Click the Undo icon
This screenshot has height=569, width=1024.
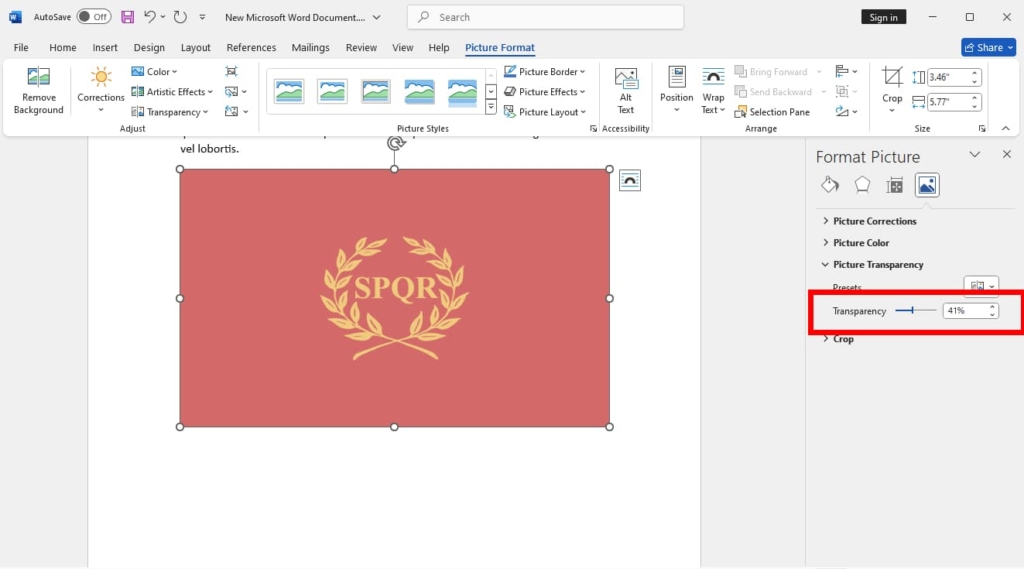[150, 17]
